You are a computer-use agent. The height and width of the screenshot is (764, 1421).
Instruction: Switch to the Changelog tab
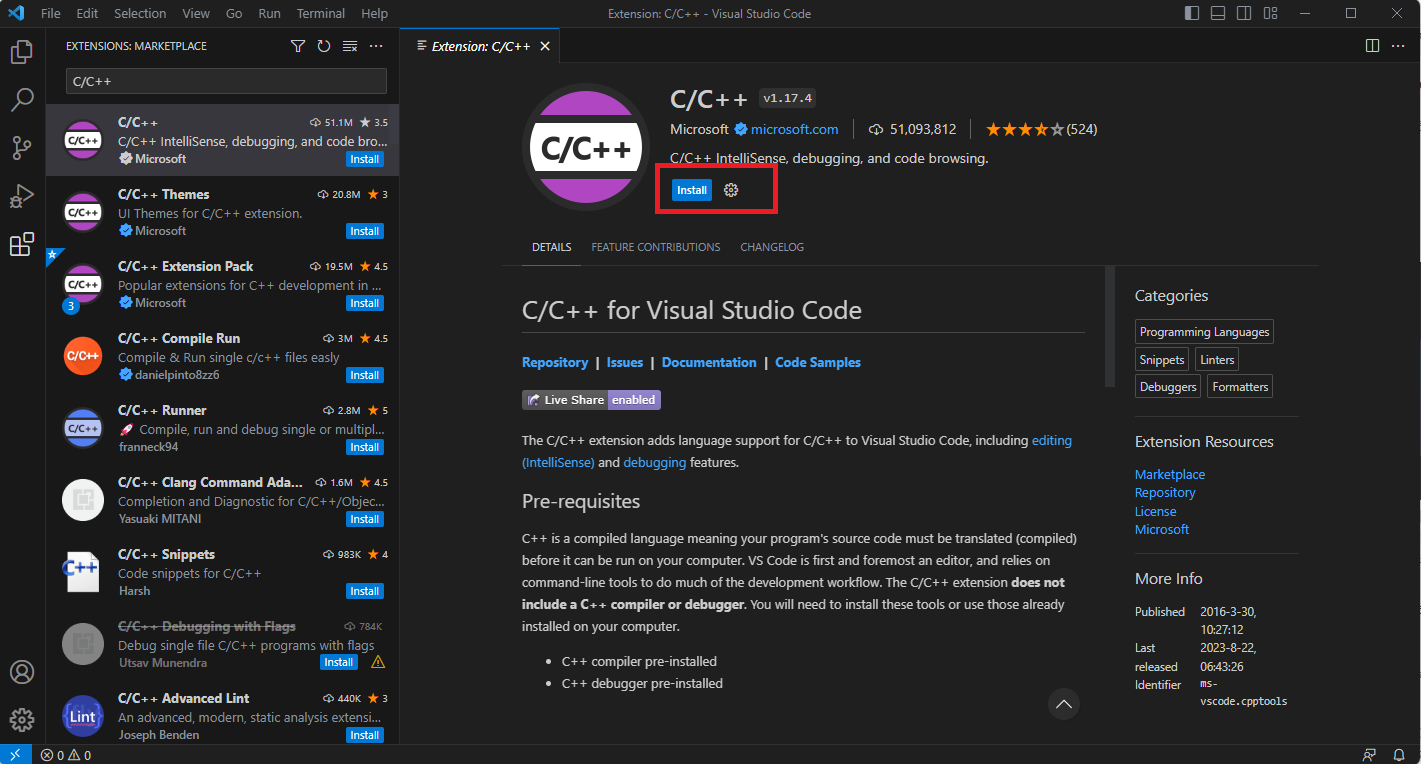click(x=772, y=247)
